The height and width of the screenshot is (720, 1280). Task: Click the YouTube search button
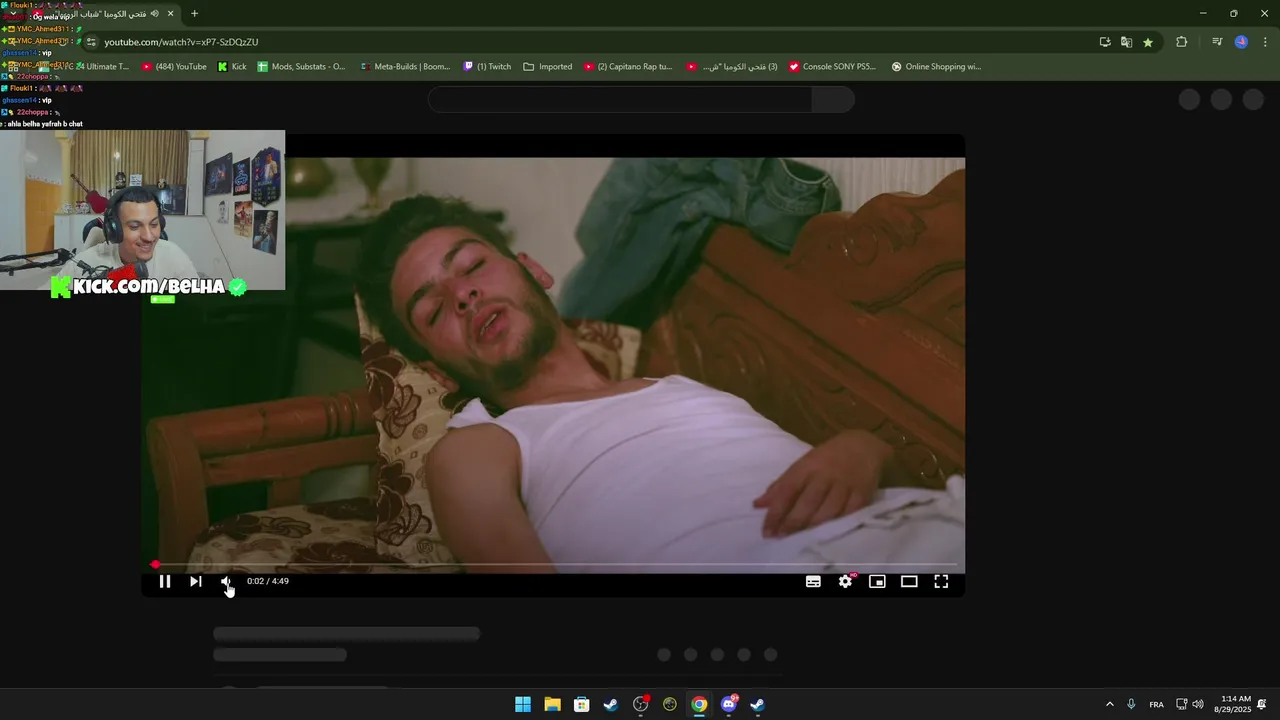(x=833, y=99)
